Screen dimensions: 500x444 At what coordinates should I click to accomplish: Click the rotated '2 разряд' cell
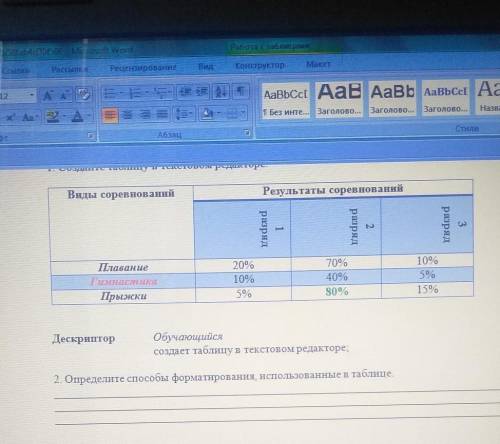point(336,227)
